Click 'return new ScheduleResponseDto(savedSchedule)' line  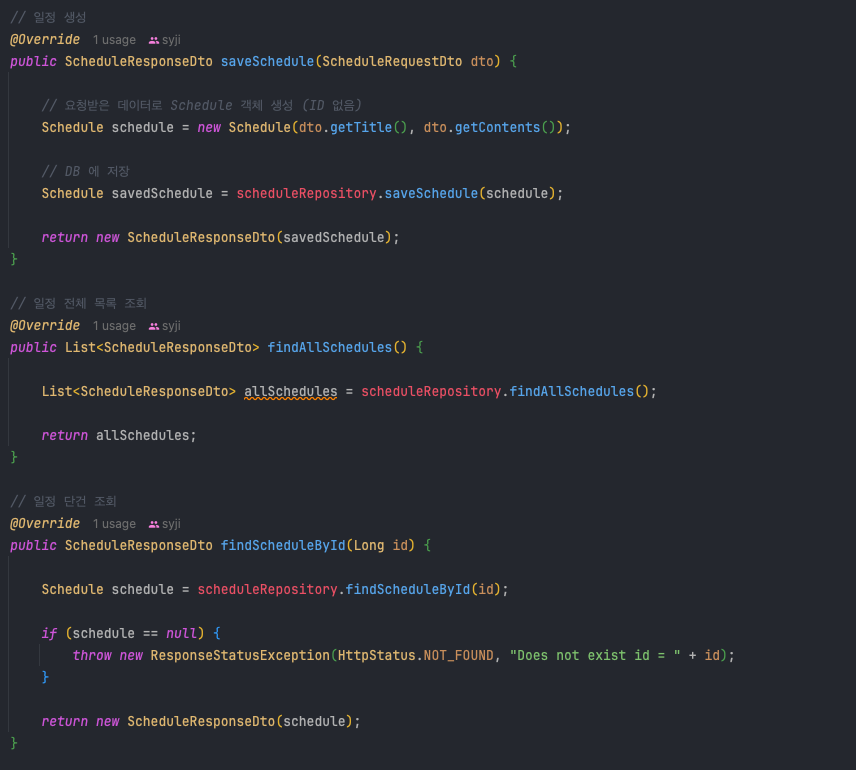[x=221, y=238]
